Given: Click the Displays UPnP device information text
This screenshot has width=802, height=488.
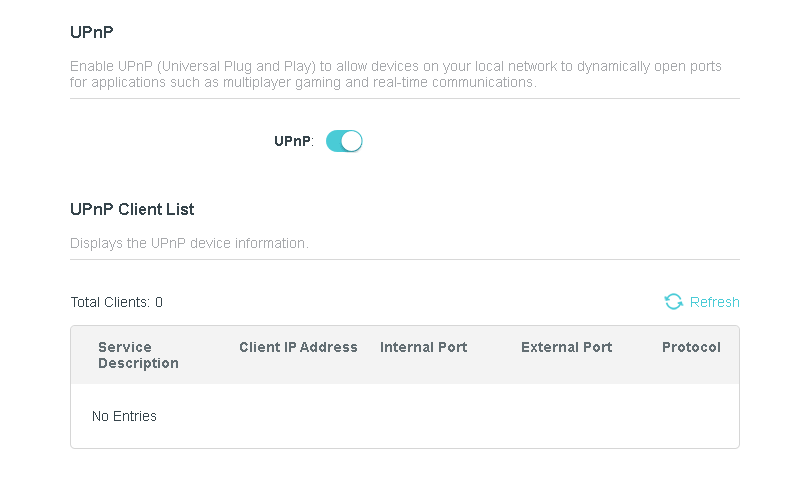Looking at the screenshot, I should (x=189, y=243).
